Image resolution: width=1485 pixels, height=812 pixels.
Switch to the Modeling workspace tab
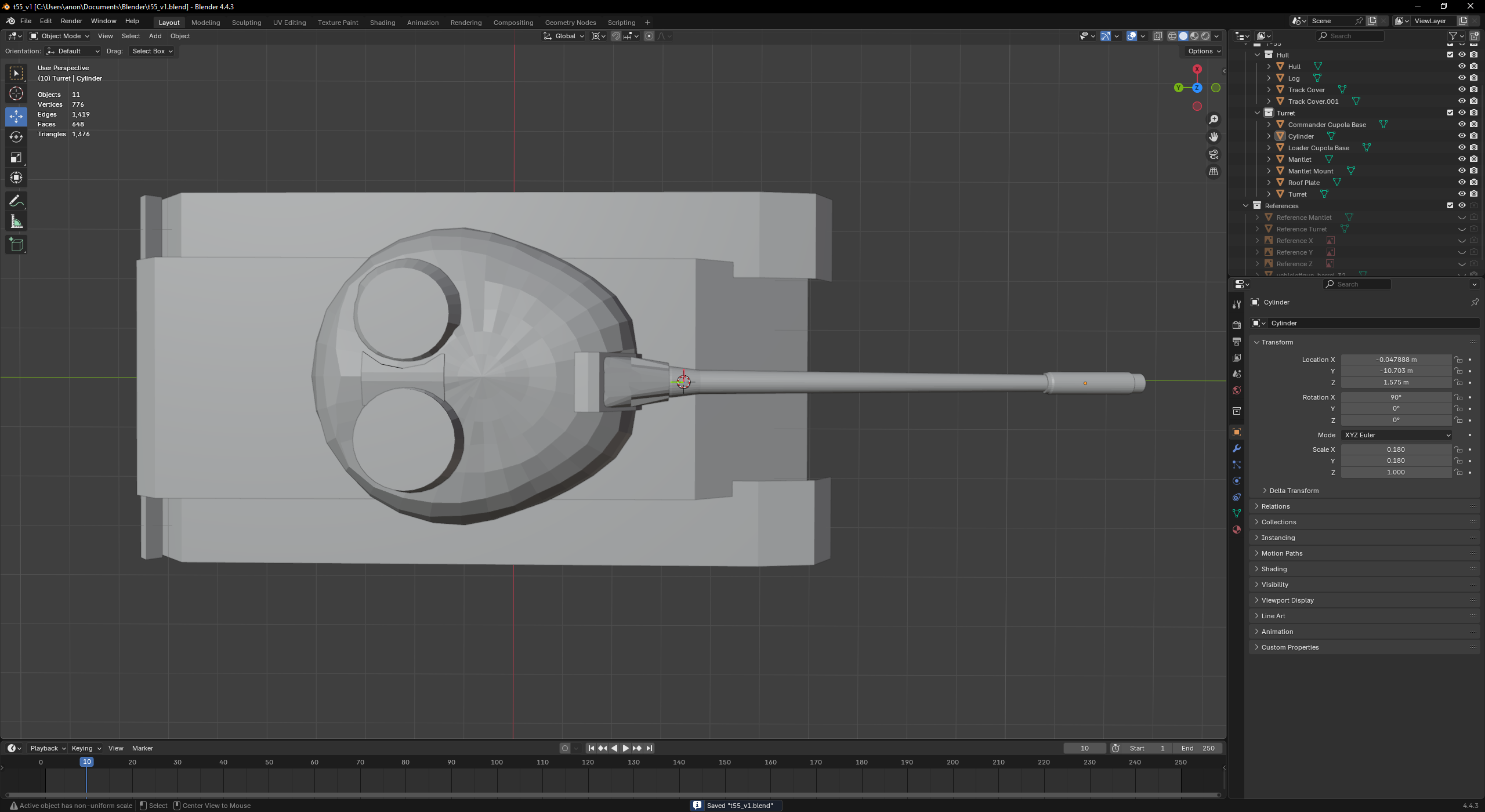coord(205,23)
